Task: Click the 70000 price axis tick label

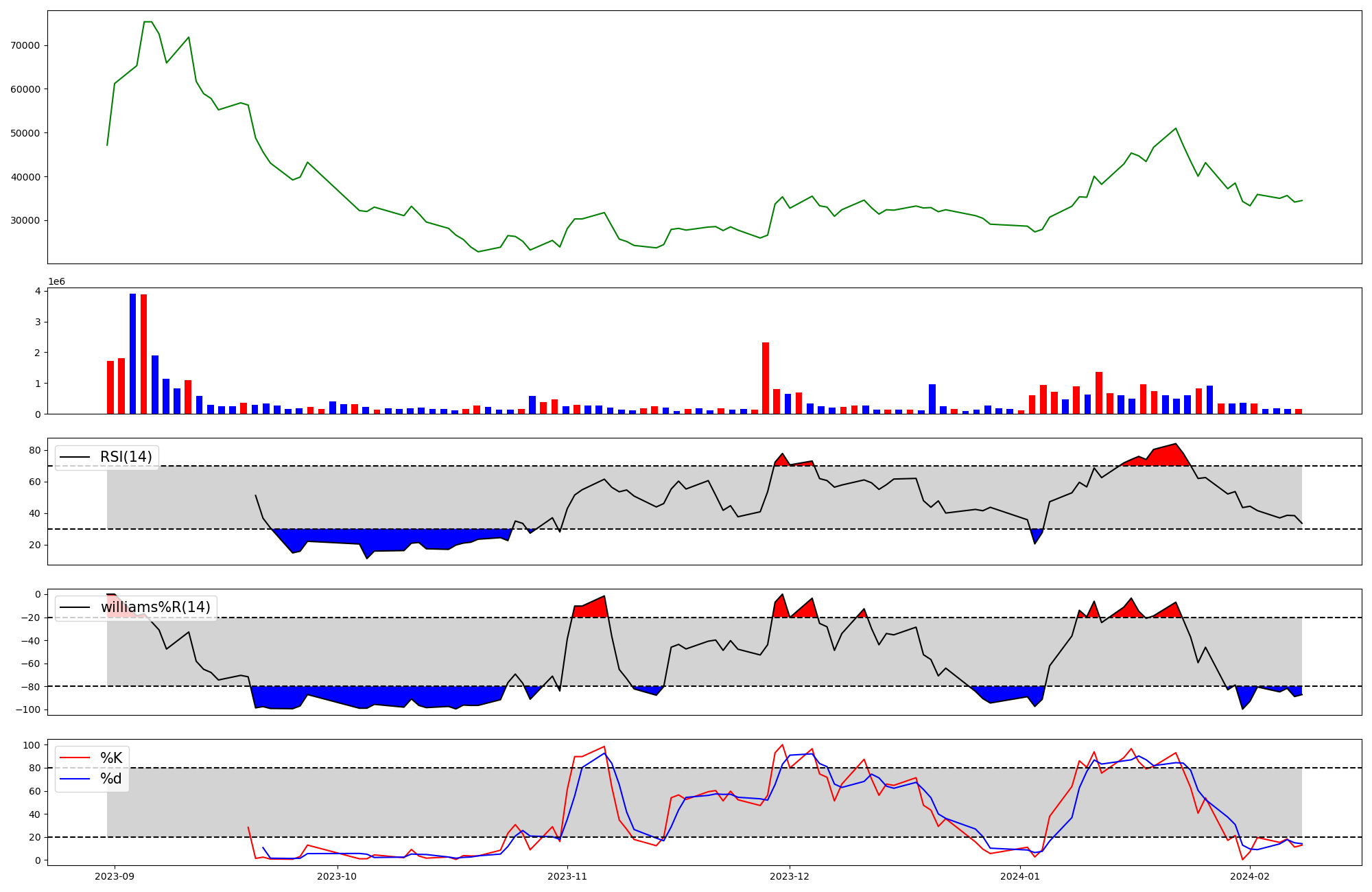Action: [26, 45]
